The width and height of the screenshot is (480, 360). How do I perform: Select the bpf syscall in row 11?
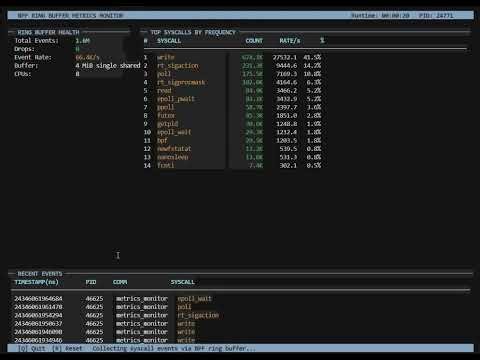162,141
